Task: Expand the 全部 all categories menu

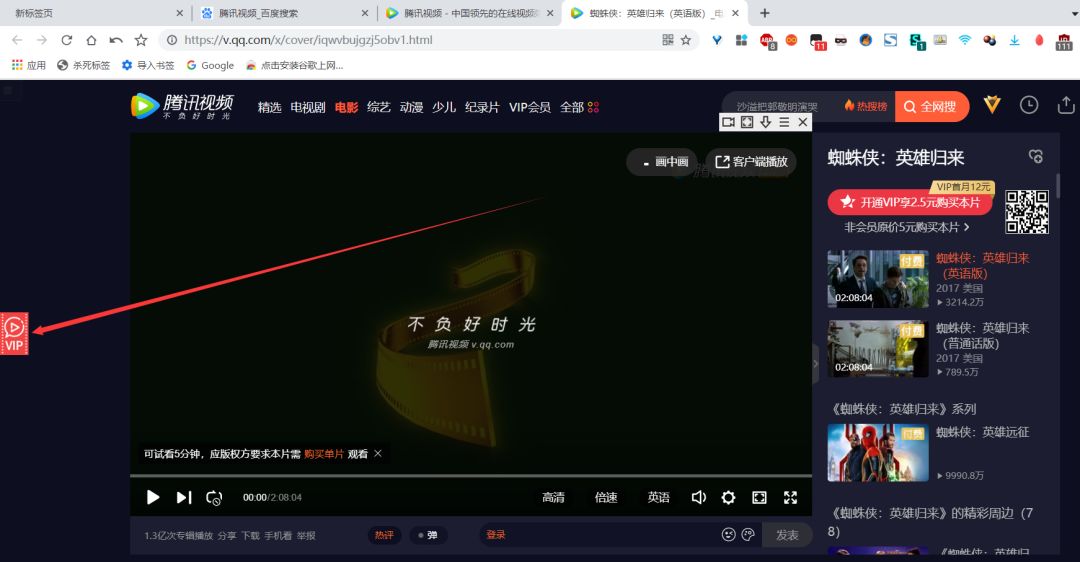Action: tap(579, 107)
